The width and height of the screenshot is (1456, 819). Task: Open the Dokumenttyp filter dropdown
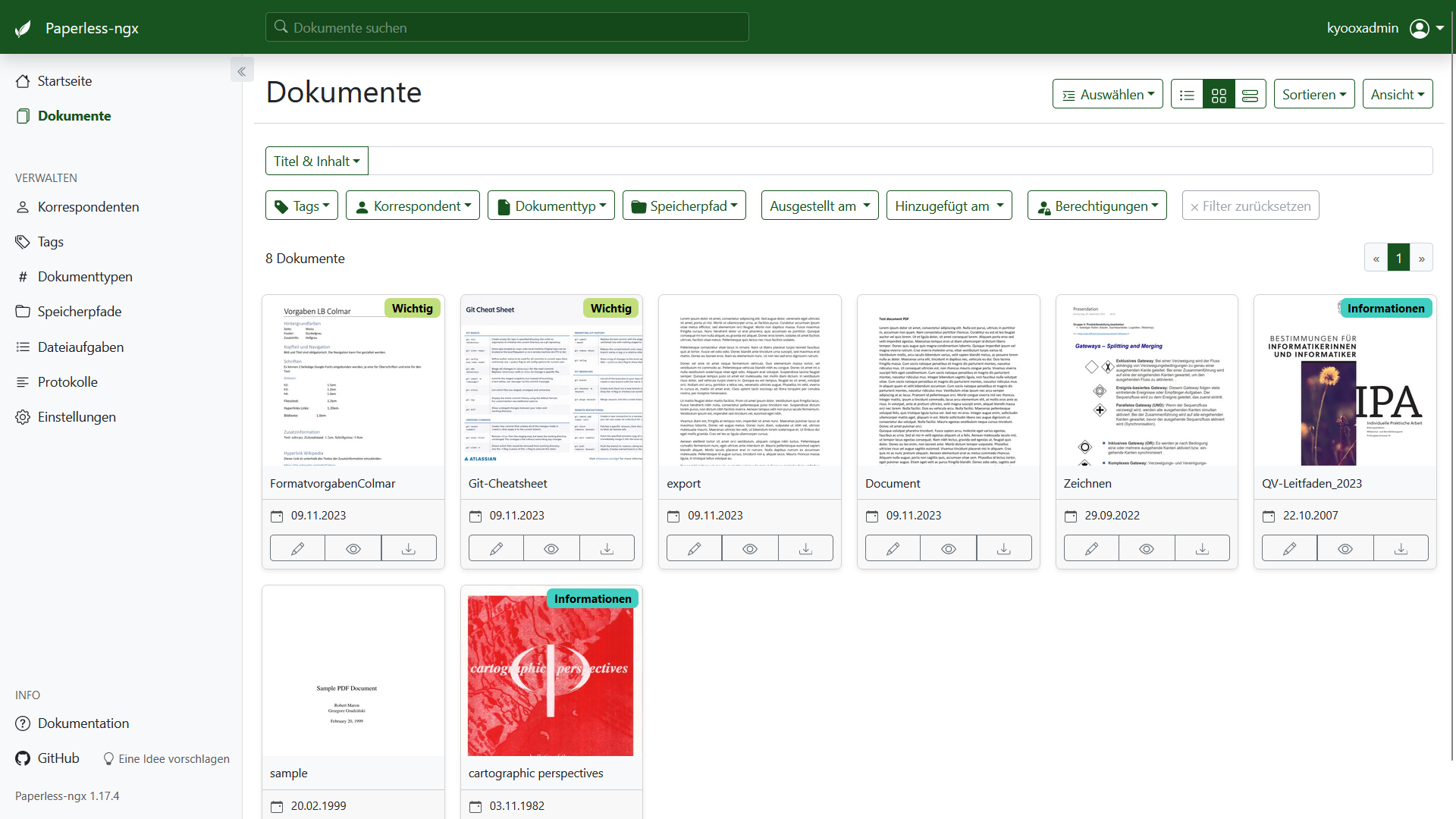[x=551, y=206]
